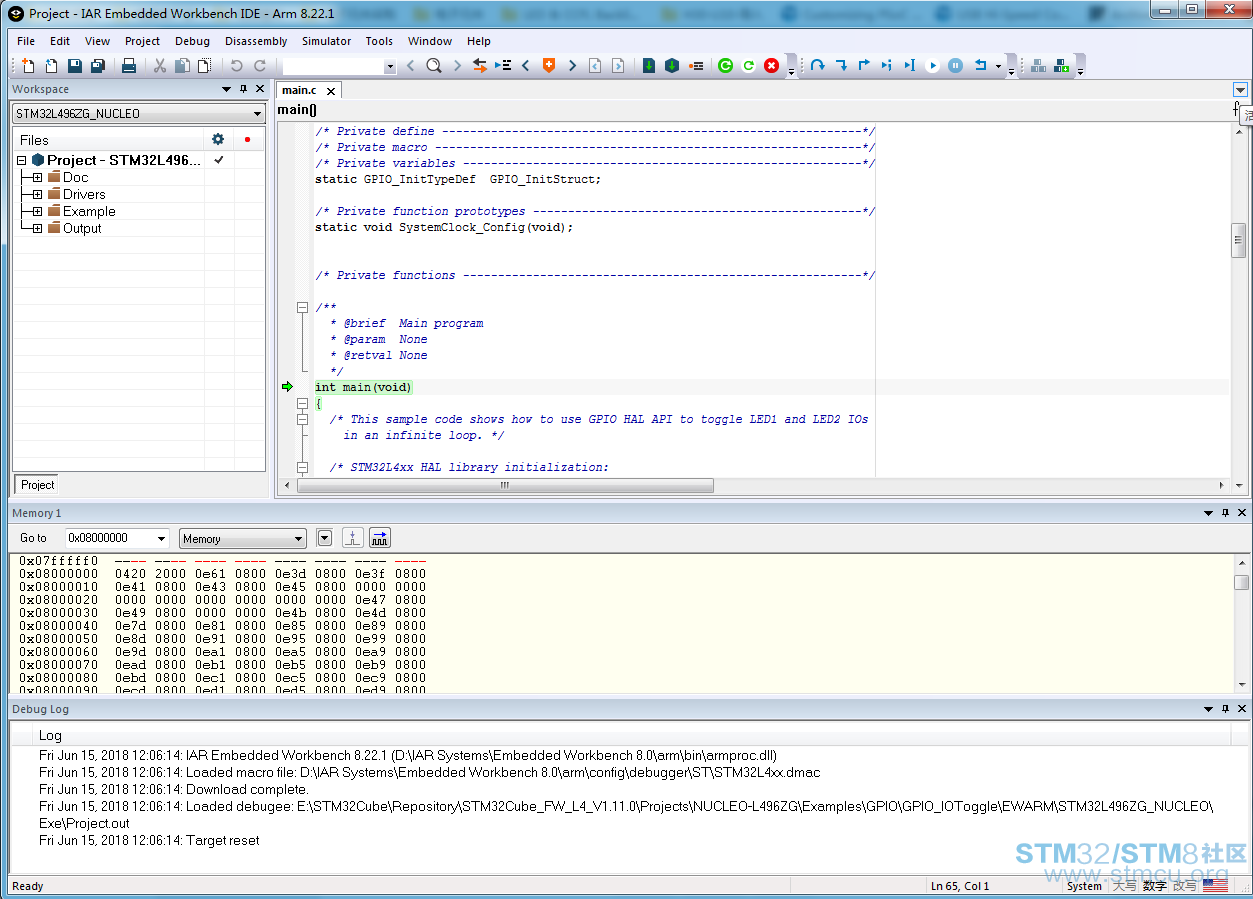1253x899 pixels.
Task: Click the green Download and Debug icon
Action: [x=726, y=65]
